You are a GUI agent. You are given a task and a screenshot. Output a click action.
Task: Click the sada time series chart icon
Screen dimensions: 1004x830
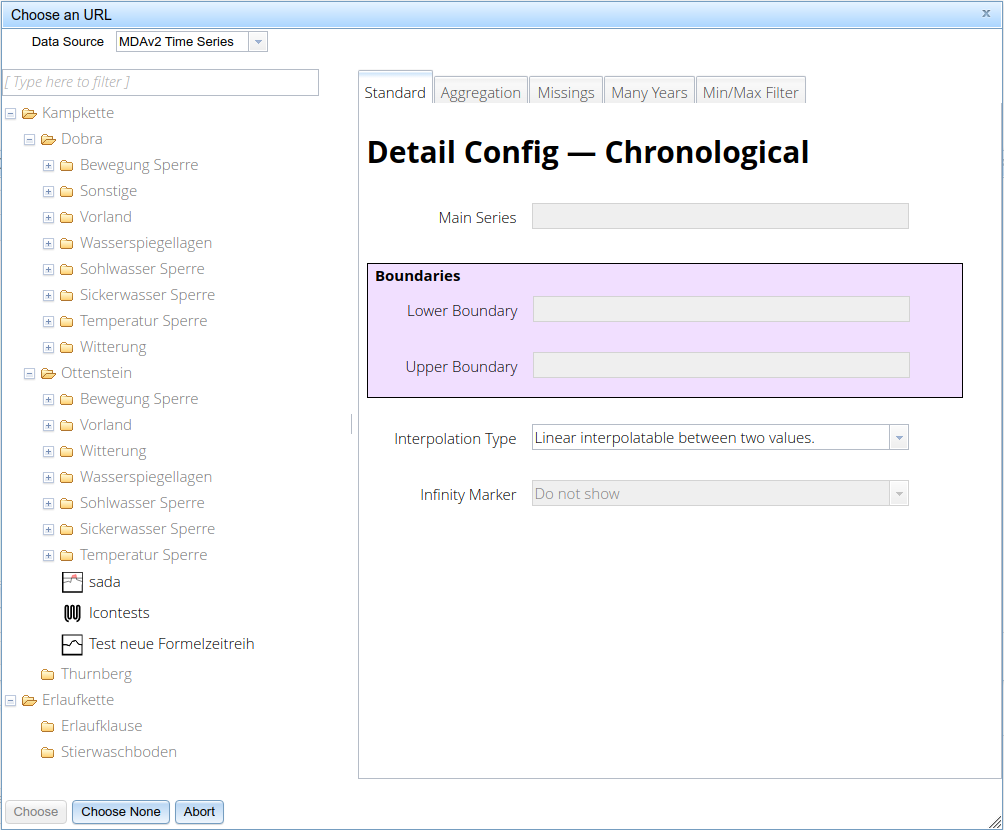pyautogui.click(x=72, y=582)
